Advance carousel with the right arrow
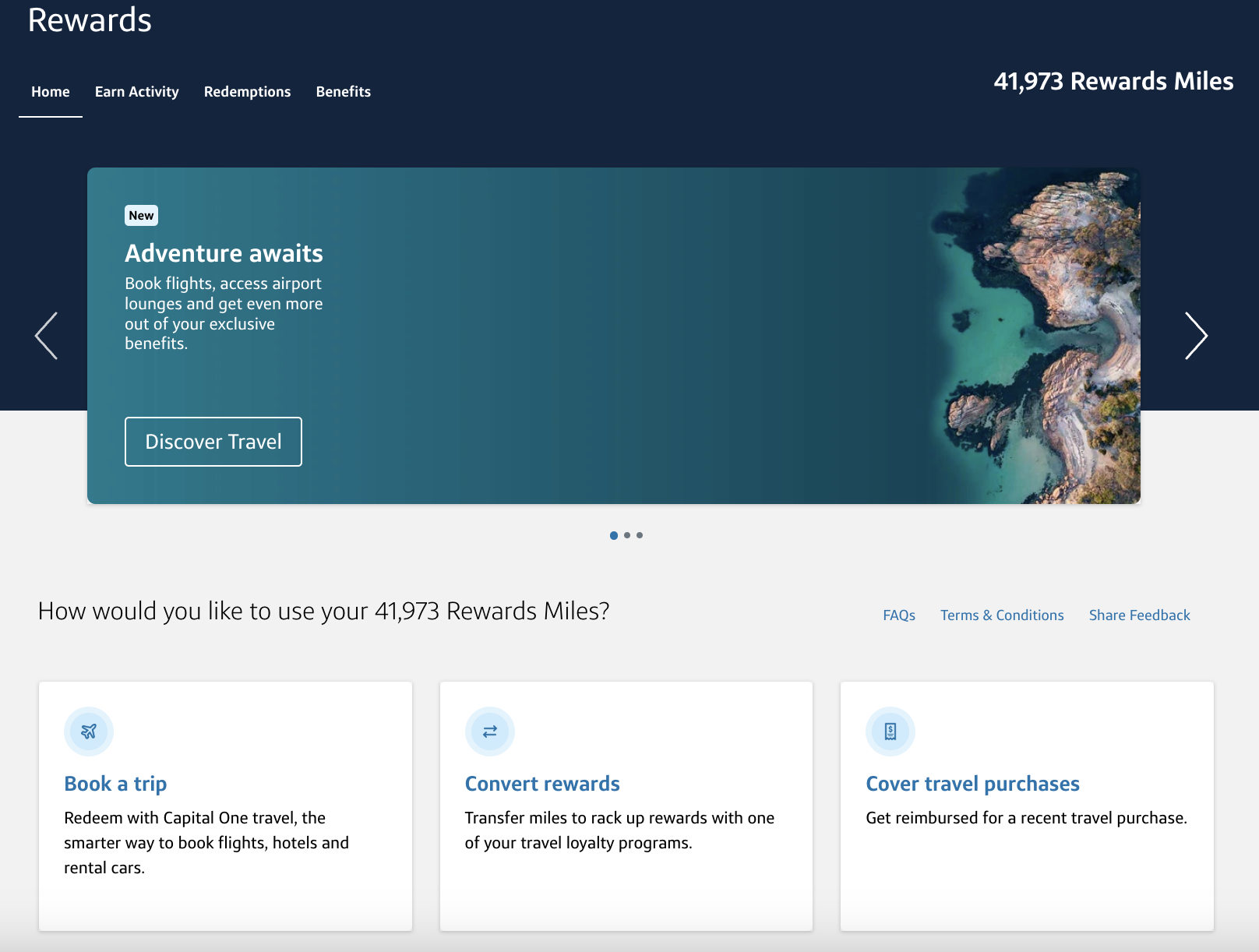Screen dimensions: 1259x952 [1196, 336]
